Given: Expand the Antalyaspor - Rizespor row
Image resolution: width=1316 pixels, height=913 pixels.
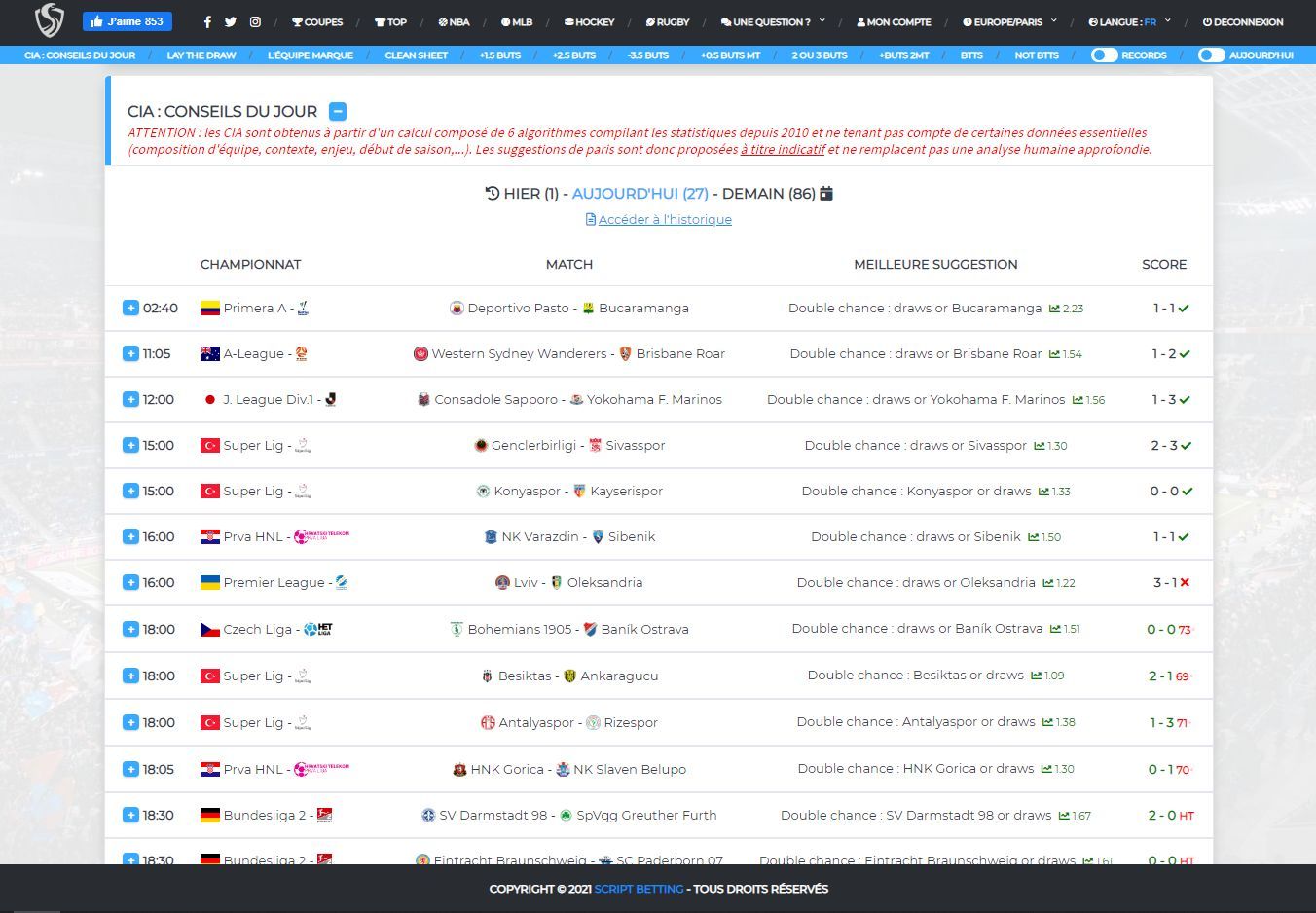Looking at the screenshot, I should tap(130, 722).
